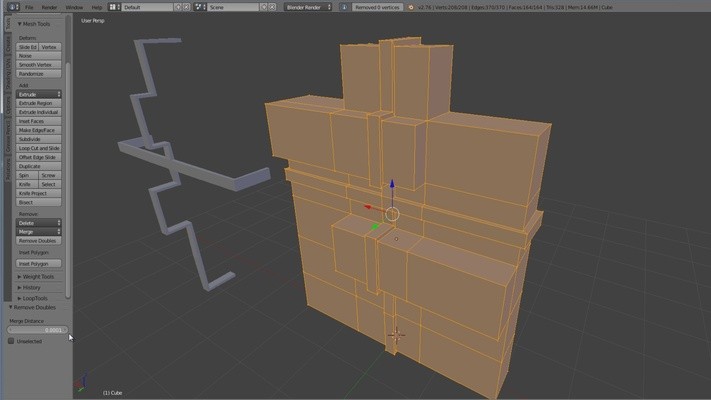
Task: Click the green Y axis arrow of manipulator
Action: pyautogui.click(x=375, y=226)
